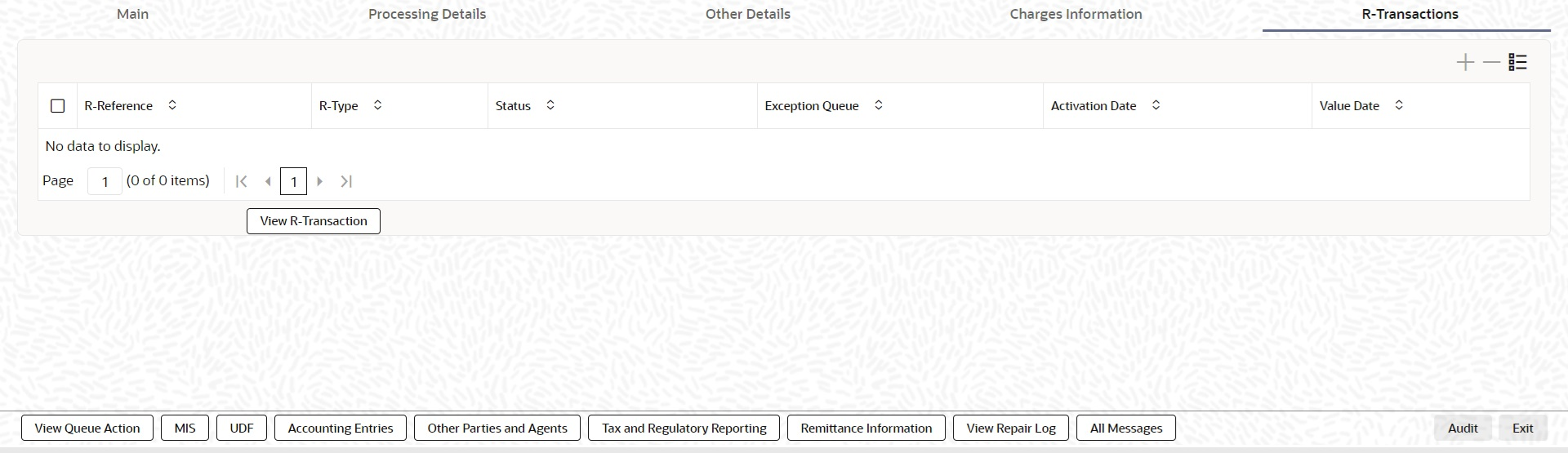The width and height of the screenshot is (1568, 453).
Task: Go to the first page of results
Action: [241, 181]
